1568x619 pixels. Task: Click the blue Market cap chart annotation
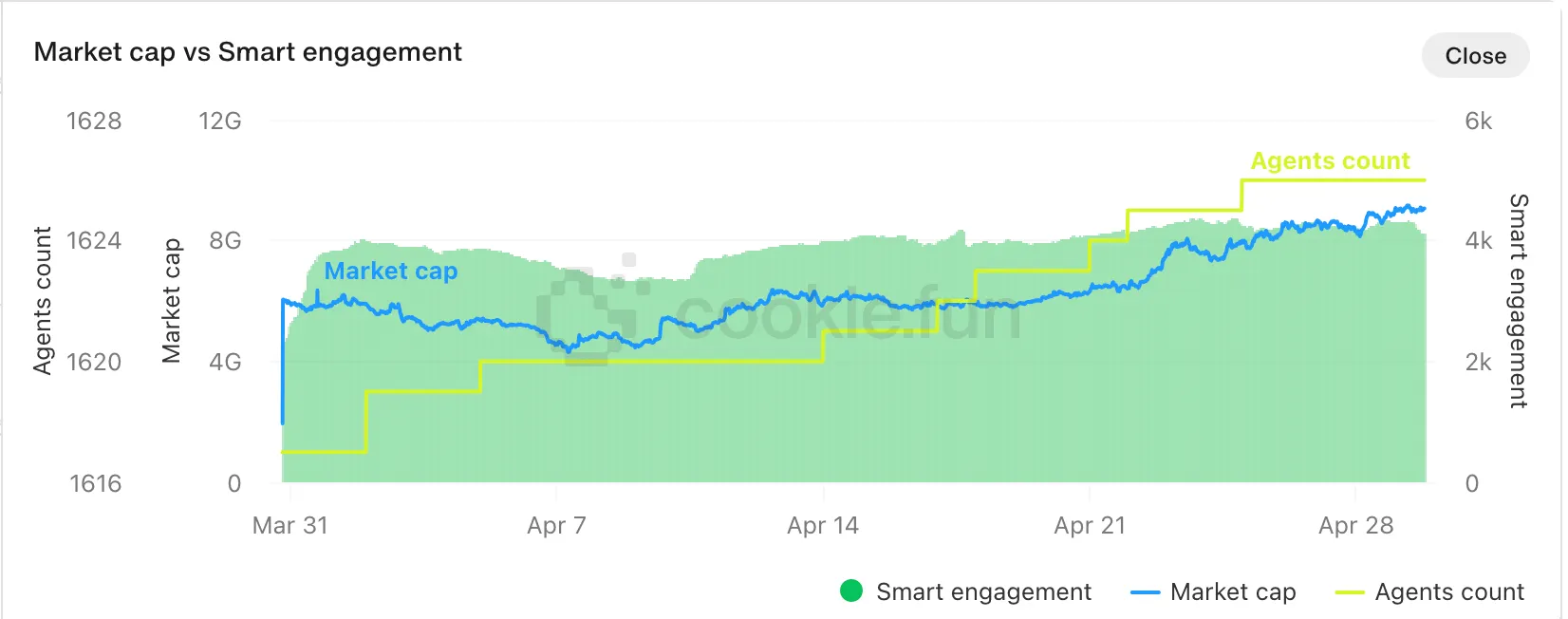[391, 272]
